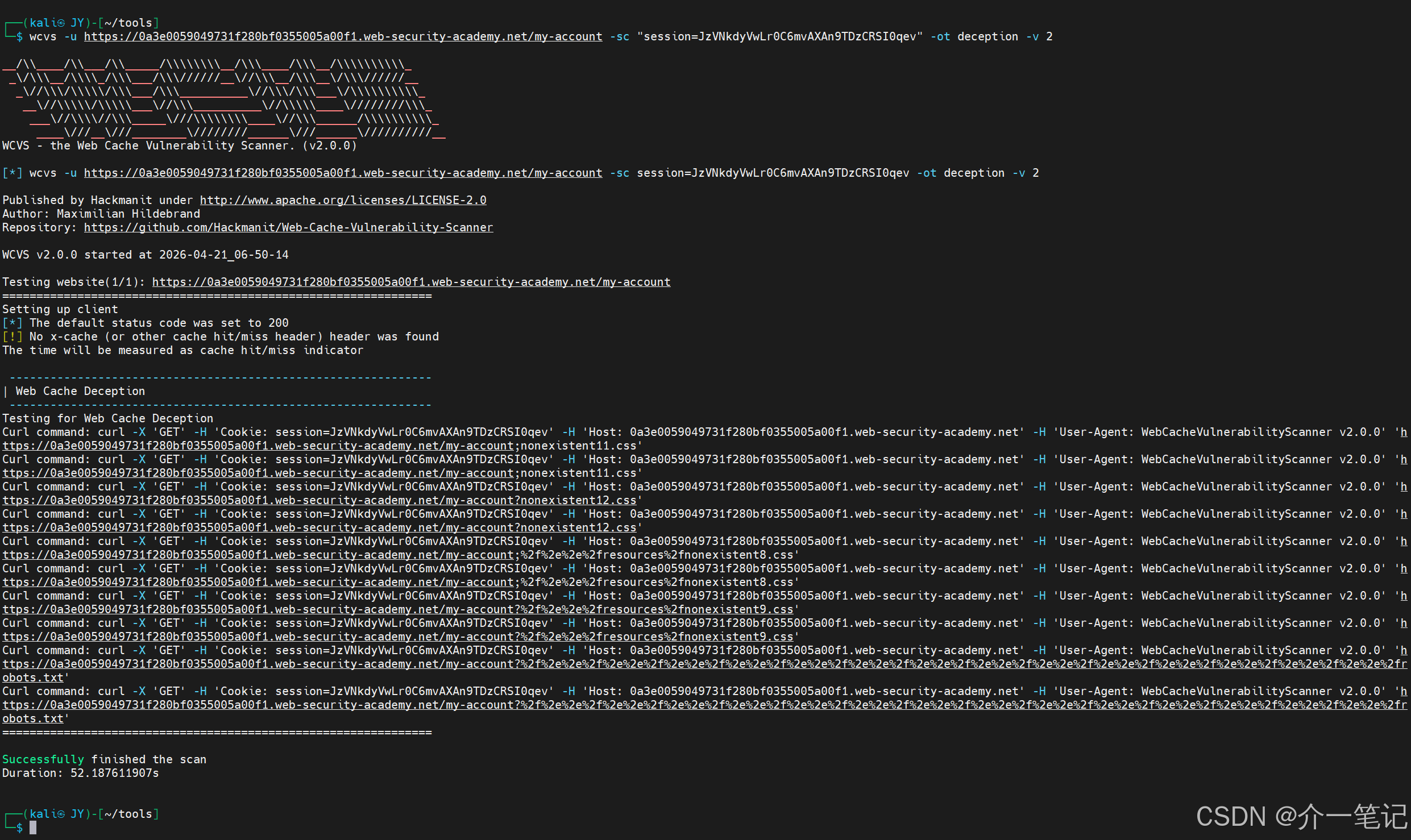Viewport: 1411px width, 840px height.
Task: Open the GitHub Web-Cache-Vulnerability-Scanner repository link
Action: pyautogui.click(x=288, y=227)
